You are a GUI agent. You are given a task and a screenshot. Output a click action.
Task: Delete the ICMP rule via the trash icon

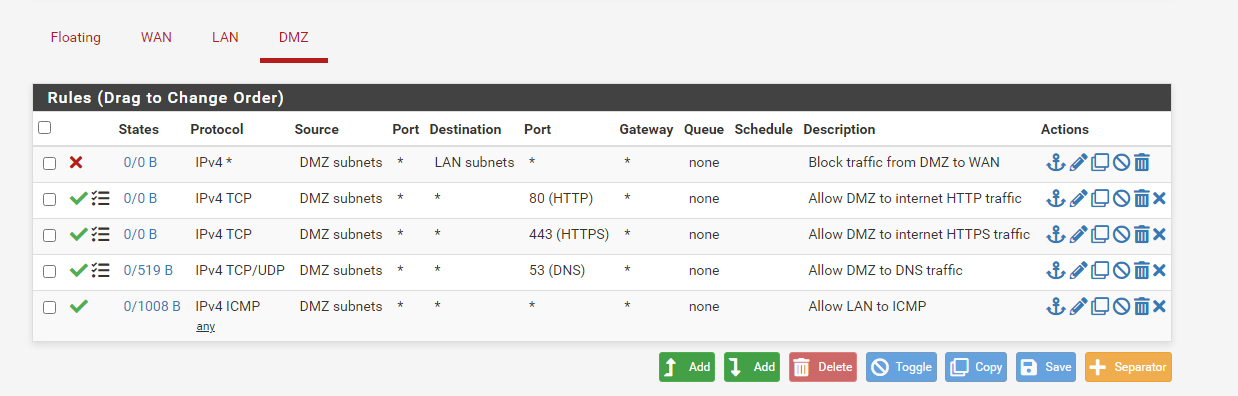(1141, 306)
